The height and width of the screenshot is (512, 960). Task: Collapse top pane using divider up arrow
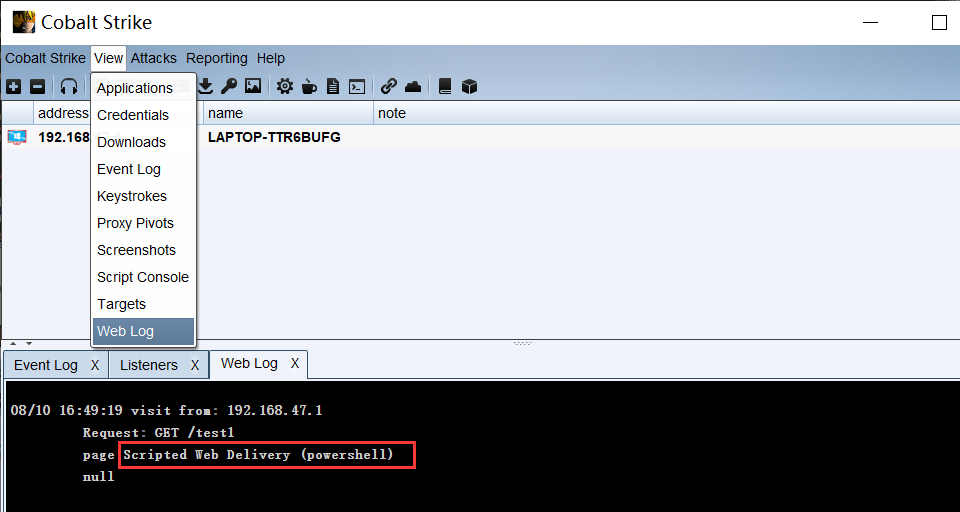pos(13,343)
